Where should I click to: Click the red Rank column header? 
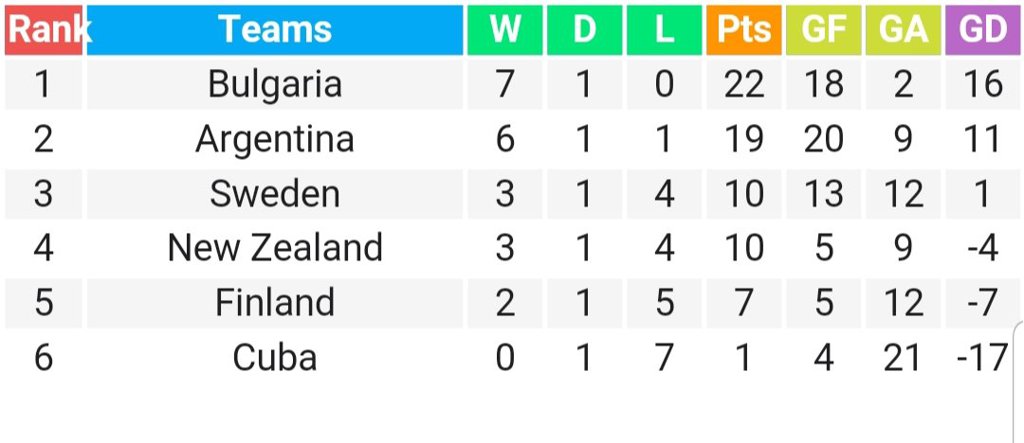pos(43,30)
